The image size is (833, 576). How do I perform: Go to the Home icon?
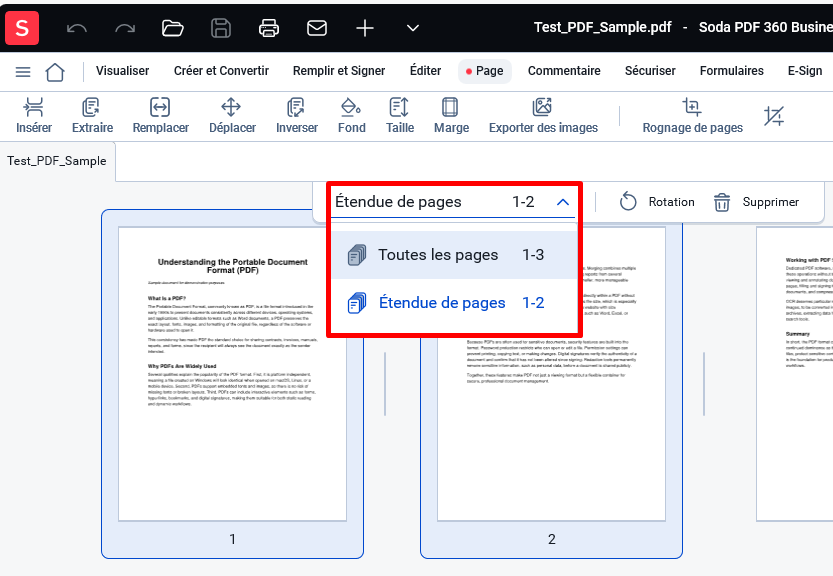[x=55, y=72]
